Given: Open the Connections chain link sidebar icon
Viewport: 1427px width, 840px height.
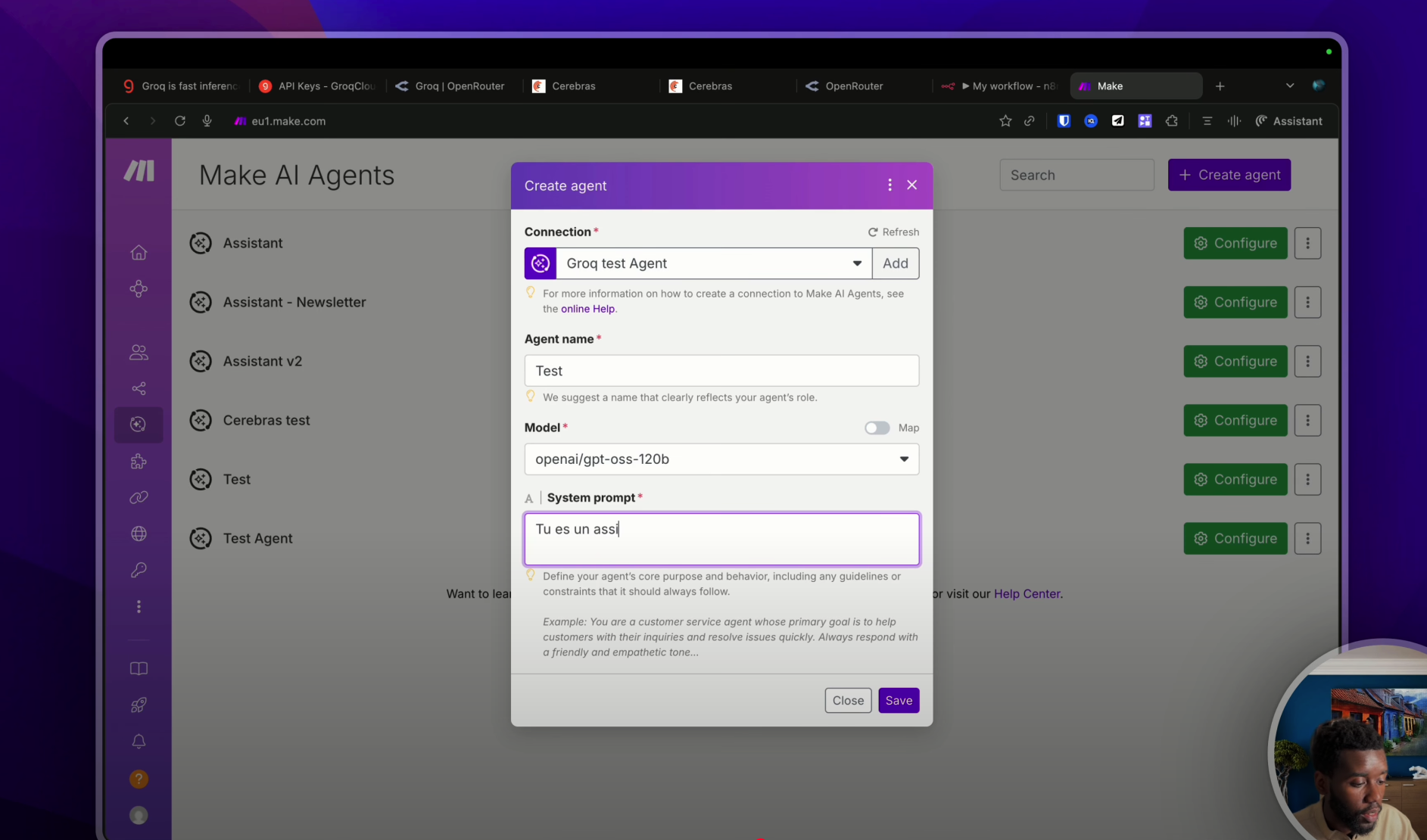Looking at the screenshot, I should tap(139, 497).
